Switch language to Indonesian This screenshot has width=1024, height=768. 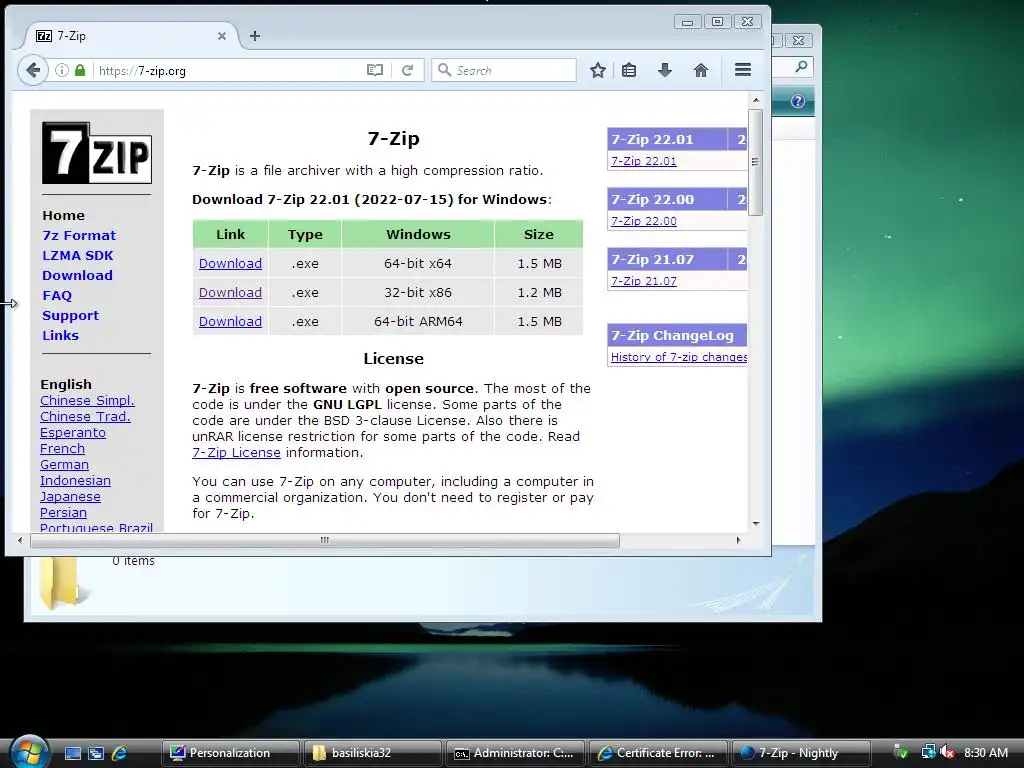[75, 480]
